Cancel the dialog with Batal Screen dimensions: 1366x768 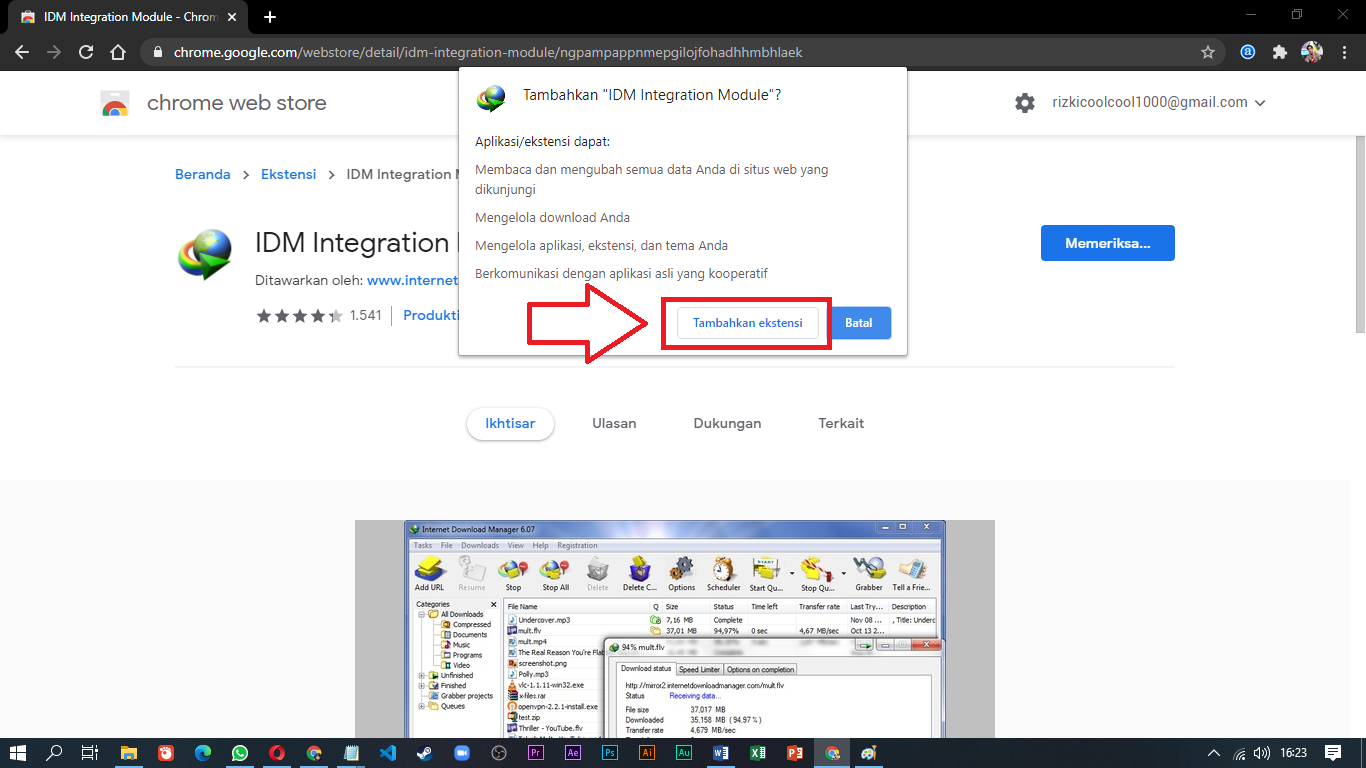point(859,323)
